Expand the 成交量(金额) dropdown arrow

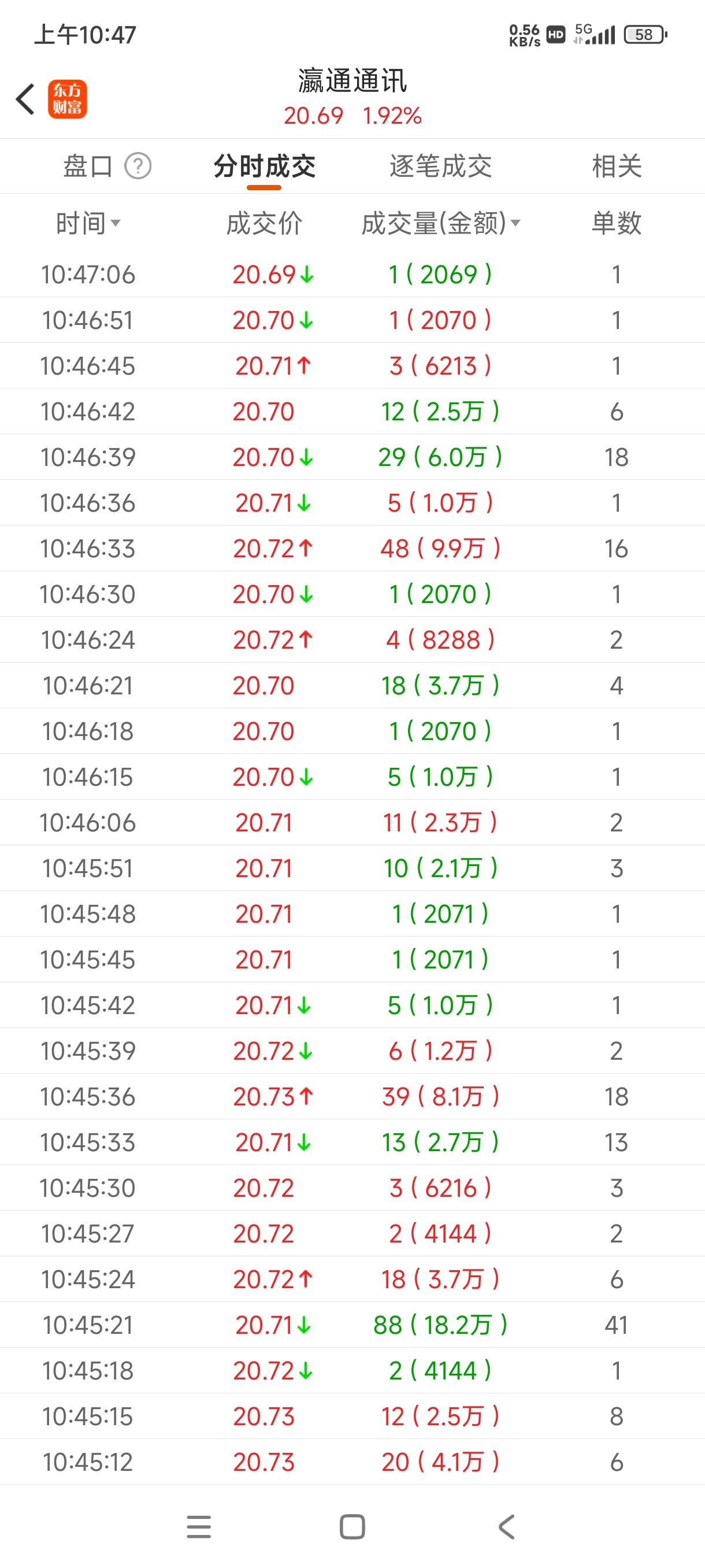click(x=516, y=223)
